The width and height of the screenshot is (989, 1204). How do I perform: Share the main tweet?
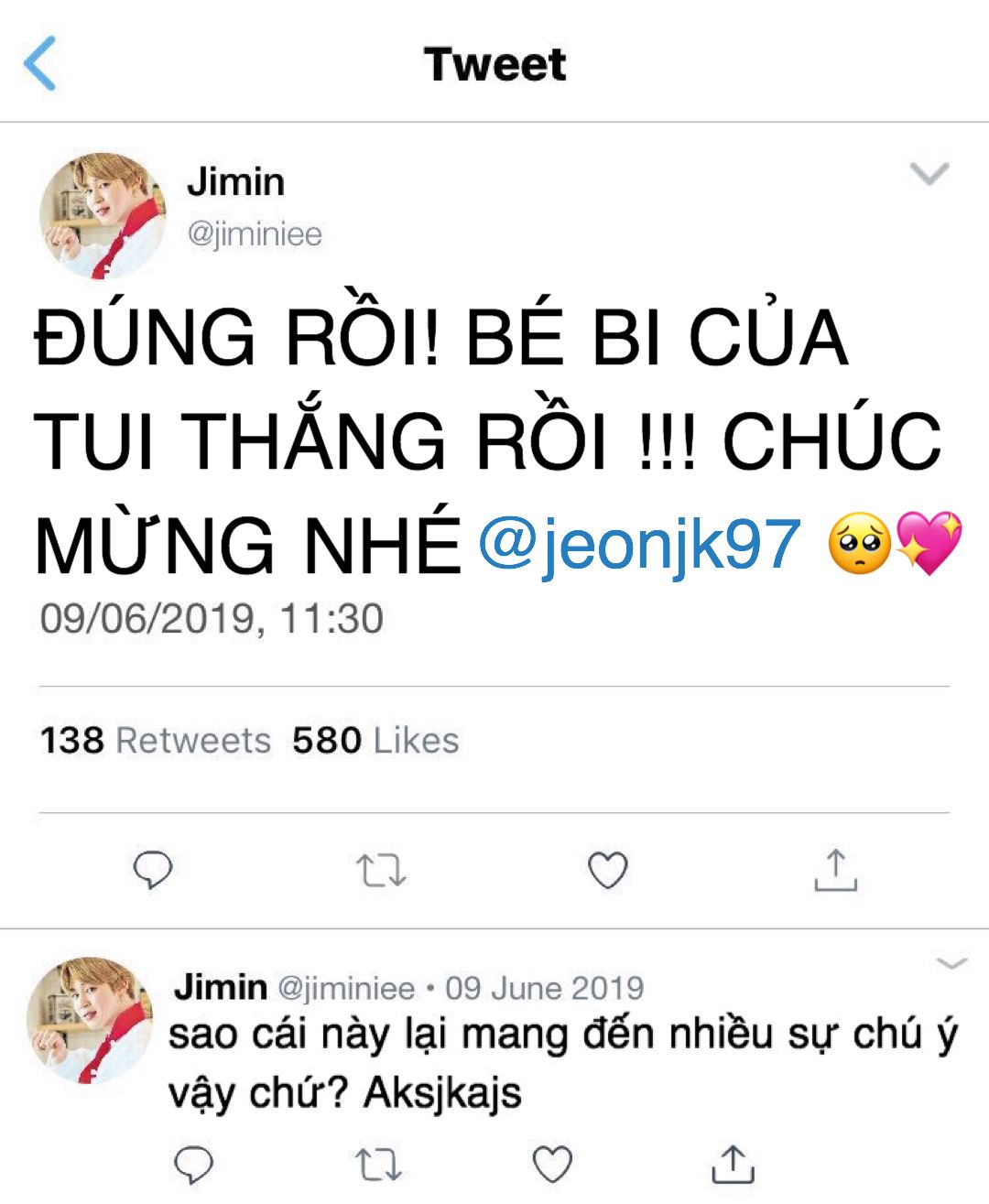click(835, 870)
